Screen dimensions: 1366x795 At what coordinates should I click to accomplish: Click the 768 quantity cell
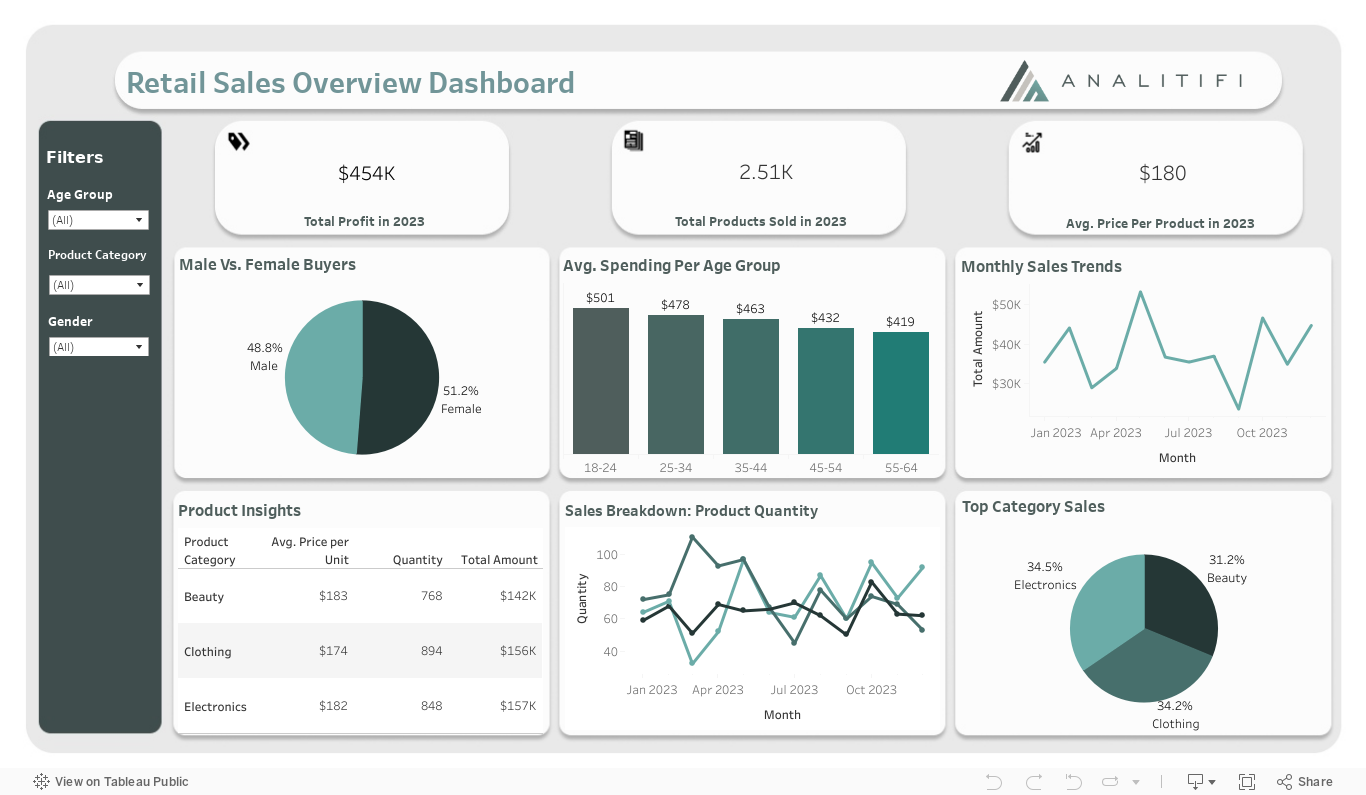pyautogui.click(x=431, y=596)
